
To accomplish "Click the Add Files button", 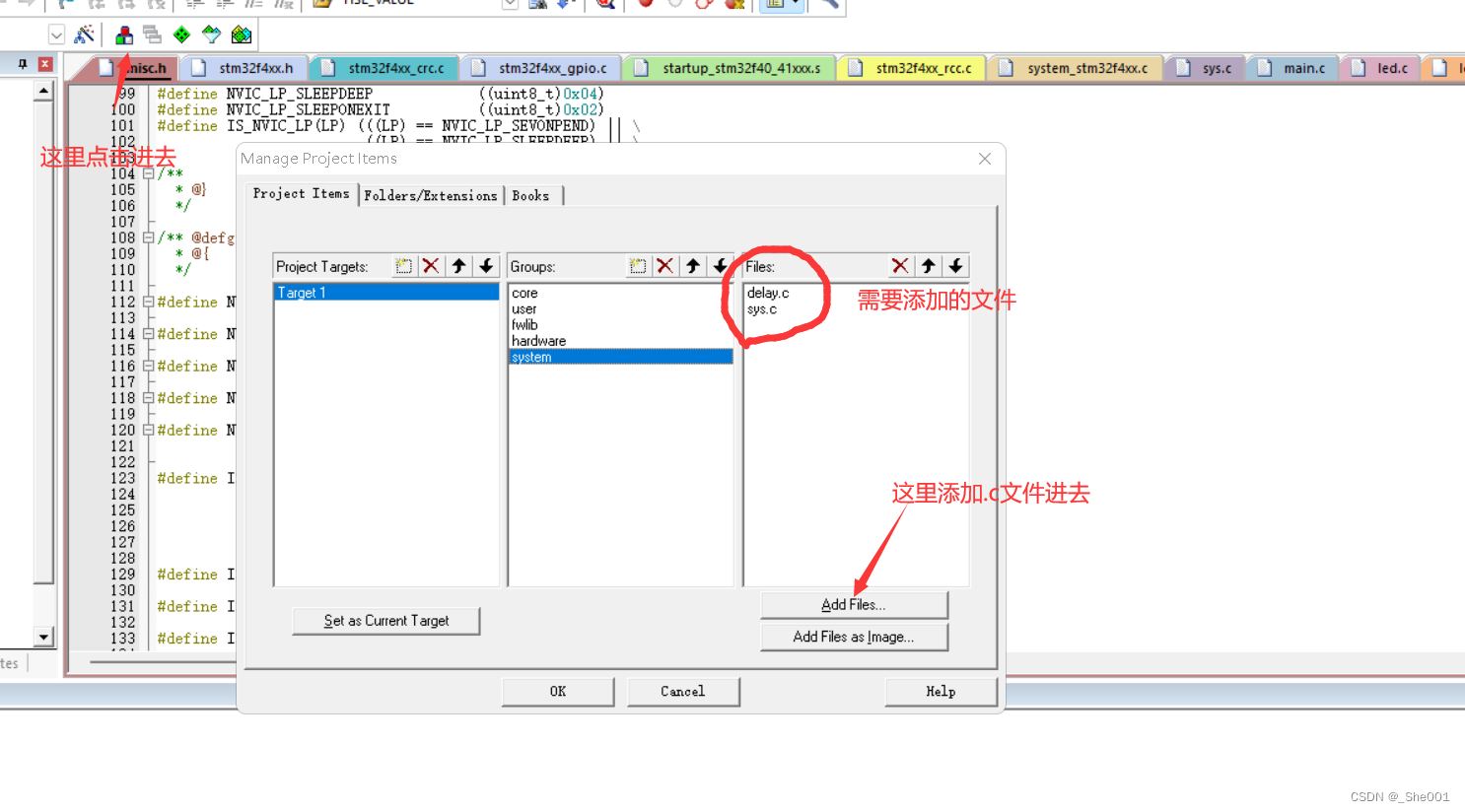I will [x=854, y=604].
